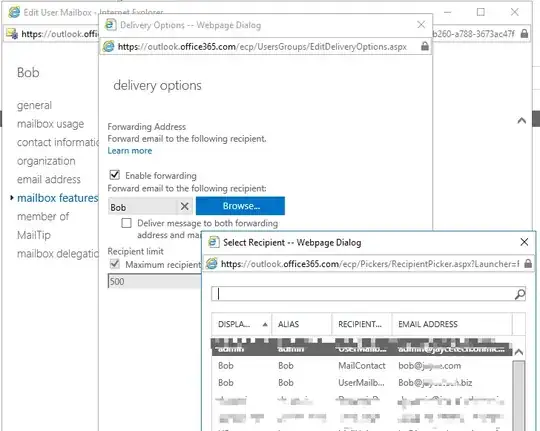Viewport: 540px width, 431px height.
Task: Click the IE icon in Select Recipient address bar
Action: [212, 264]
